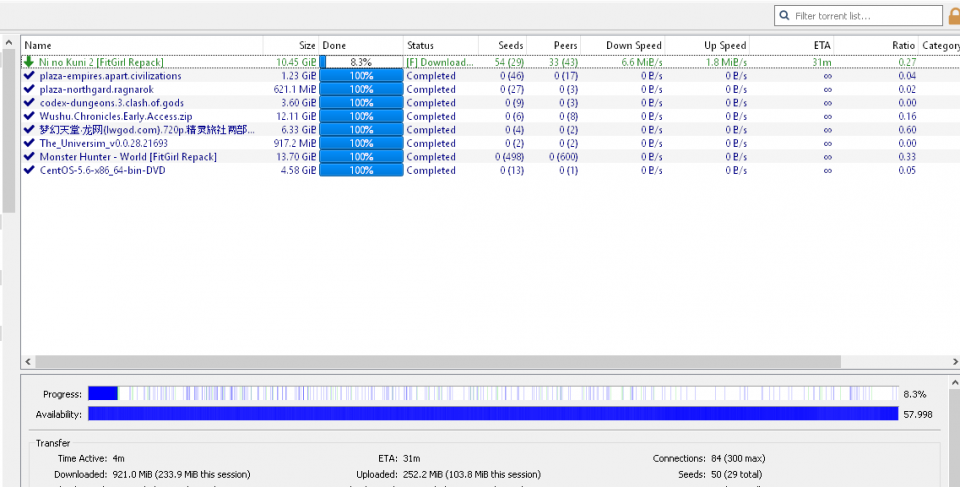Click the checkmark icon of the 720p lwgod.com torrent

point(29,129)
